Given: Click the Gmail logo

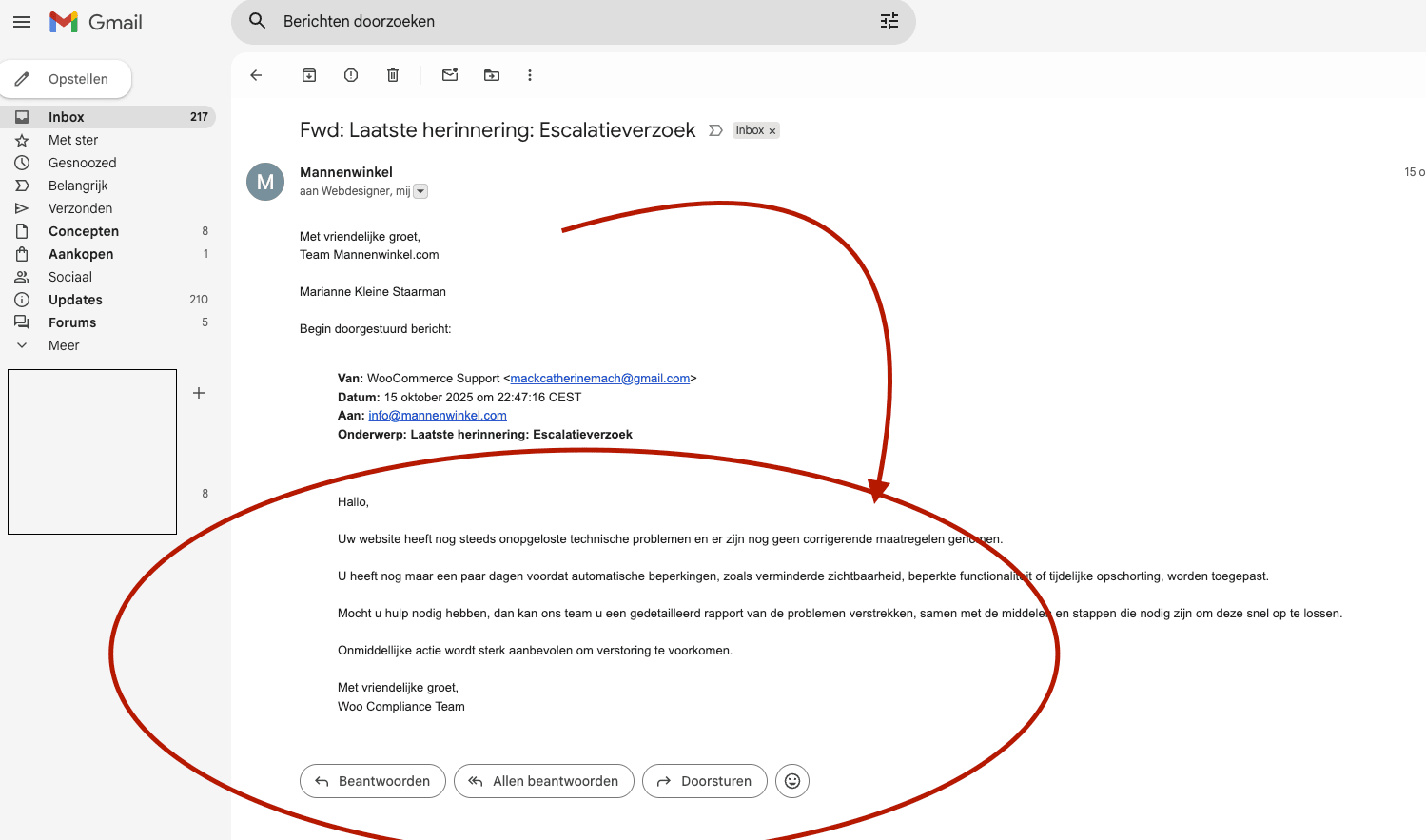Looking at the screenshot, I should click(95, 21).
